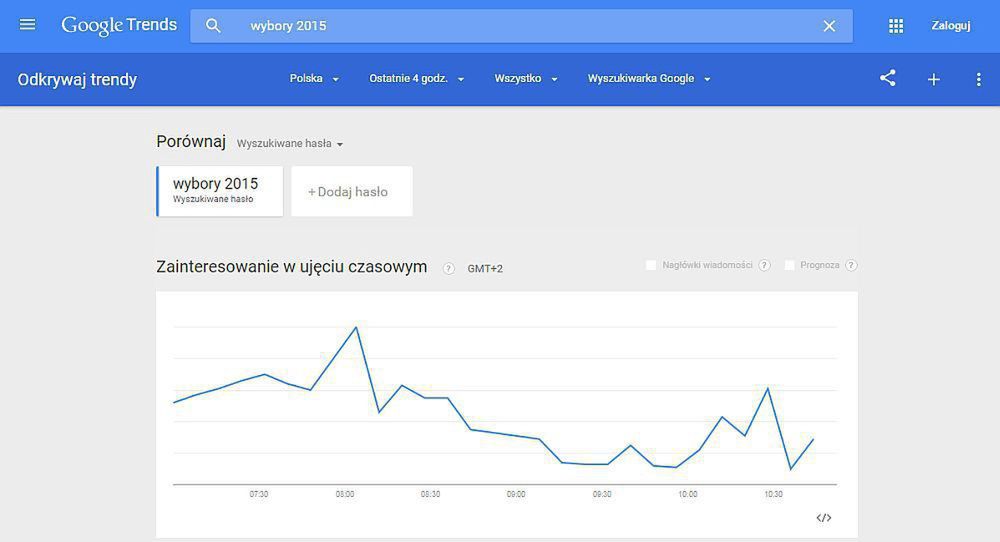Enable the Nagłówki wiadomości checkbox
Screen dimensions: 1000x542
click(651, 265)
